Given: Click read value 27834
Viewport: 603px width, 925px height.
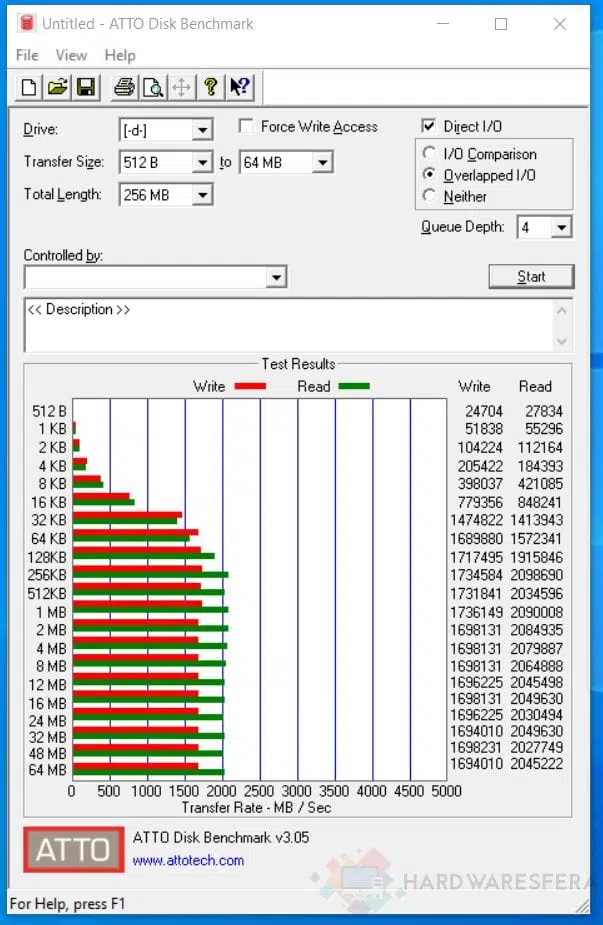Looking at the screenshot, I should click(544, 411).
